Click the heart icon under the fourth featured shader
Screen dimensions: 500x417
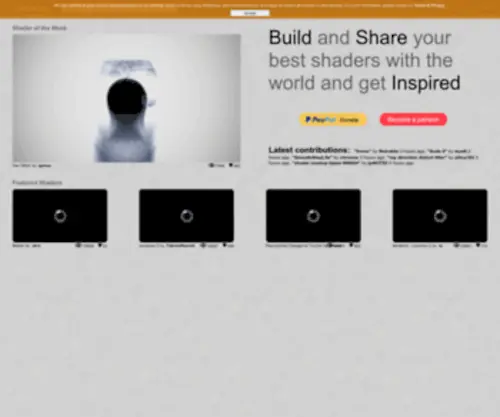[x=478, y=245]
